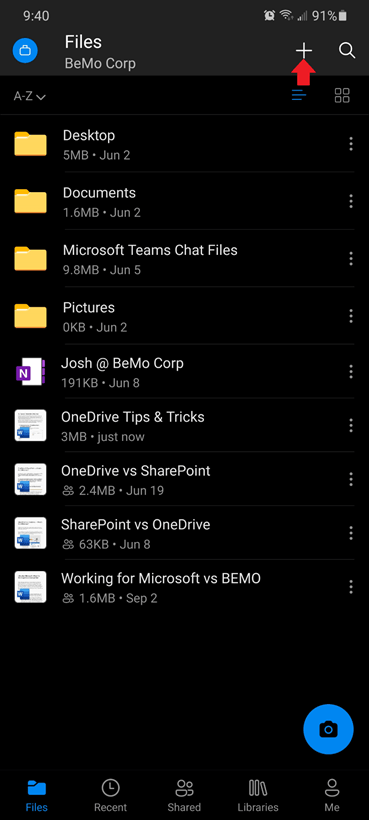Open more options for OneDrive Tips & Tricks
This screenshot has width=369, height=820.
(x=351, y=426)
